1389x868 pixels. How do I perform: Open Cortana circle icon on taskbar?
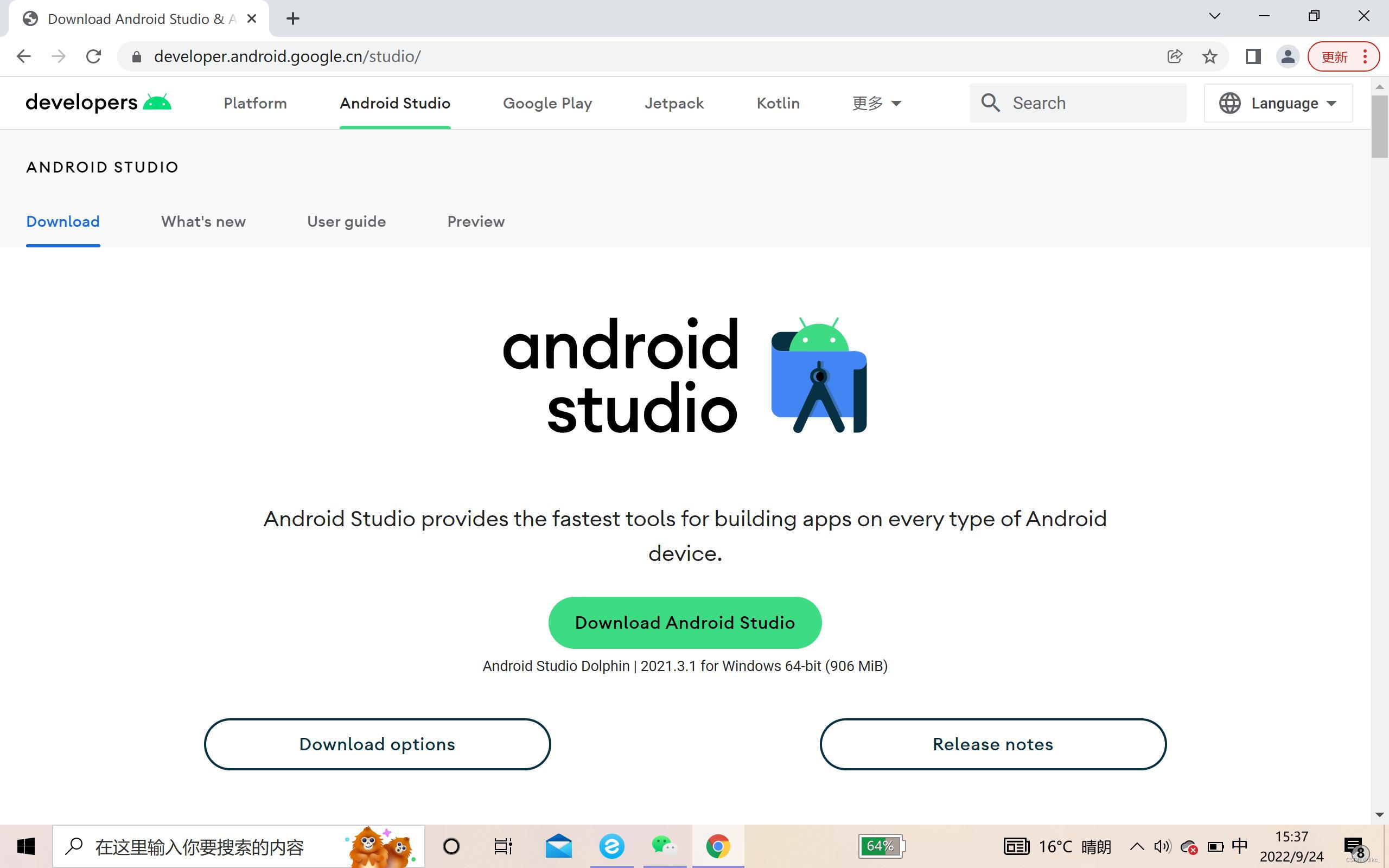tap(451, 846)
